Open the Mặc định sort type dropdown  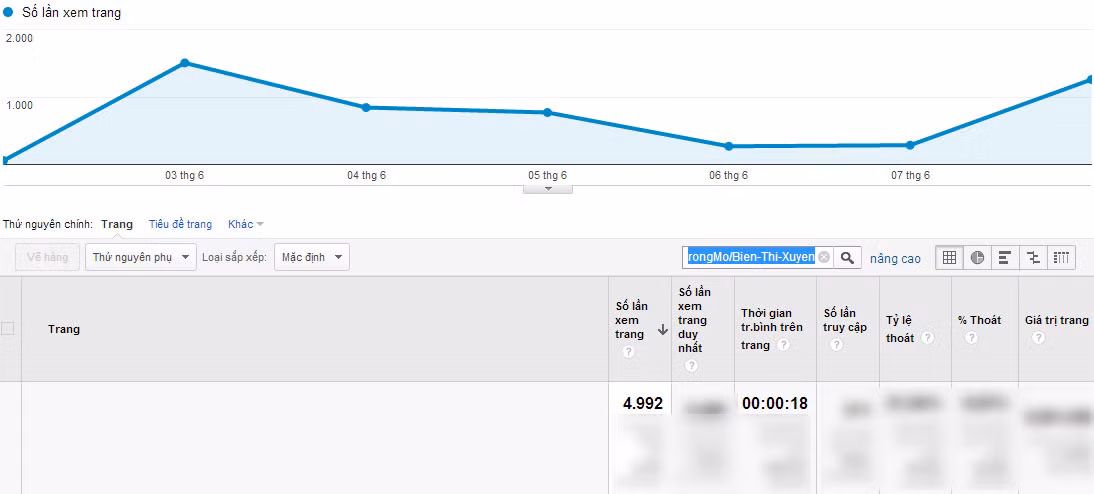click(312, 257)
